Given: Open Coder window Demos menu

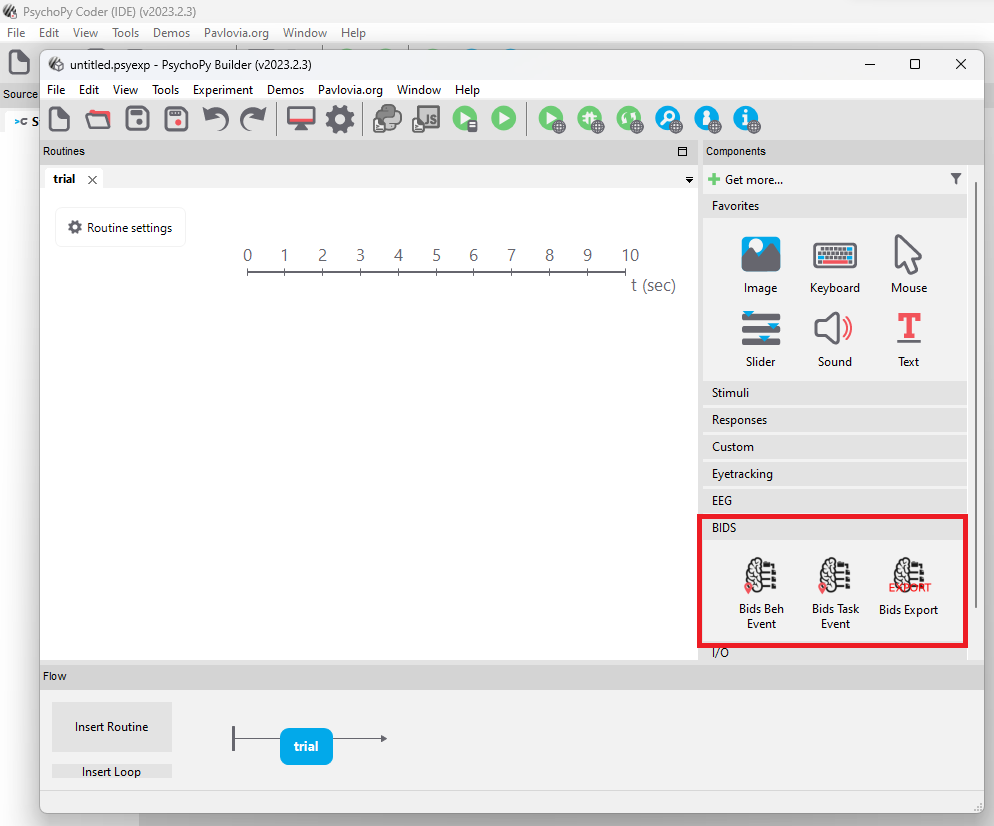Looking at the screenshot, I should coord(171,33).
